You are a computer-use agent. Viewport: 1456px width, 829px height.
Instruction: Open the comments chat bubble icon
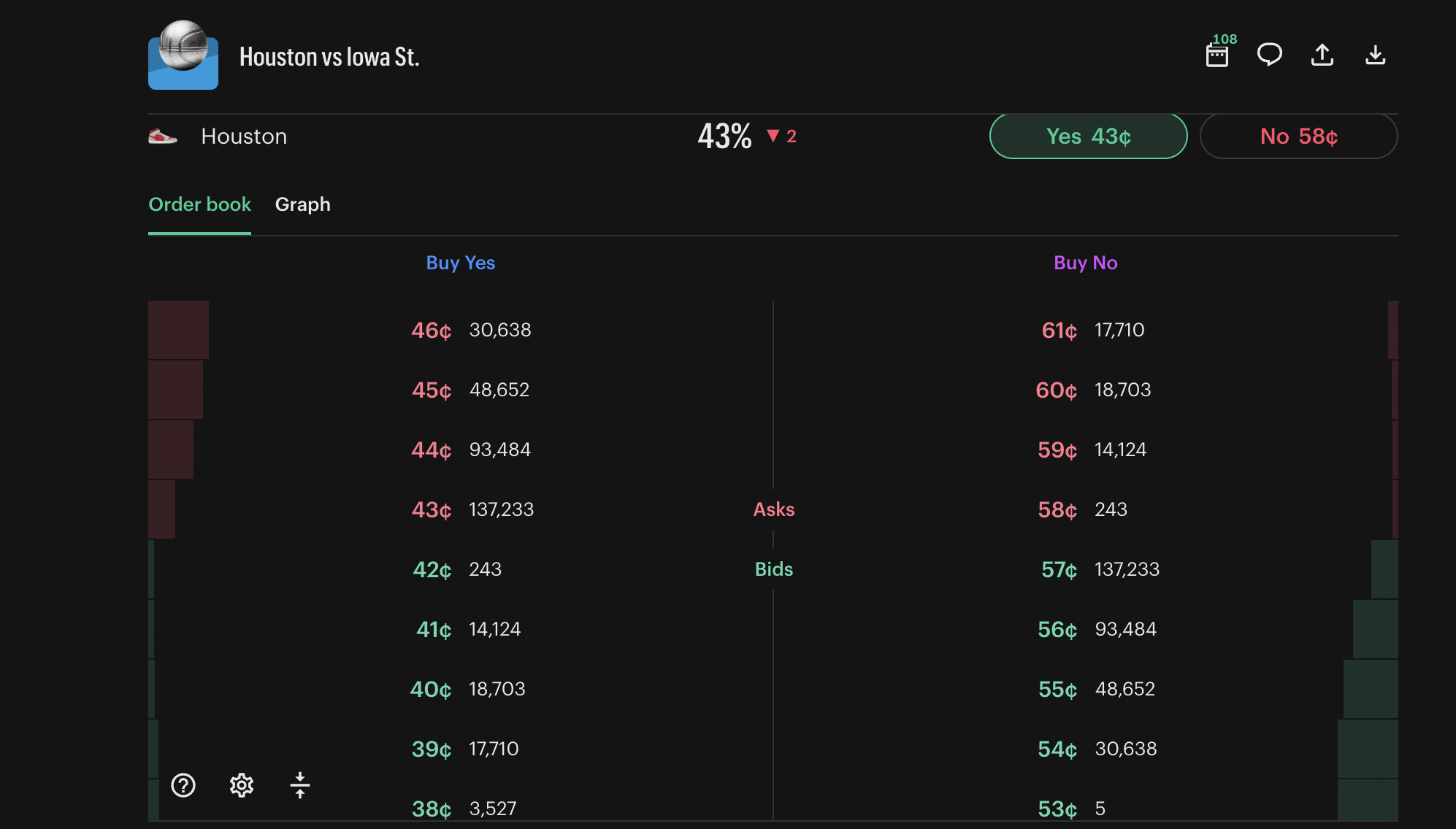pyautogui.click(x=1270, y=55)
